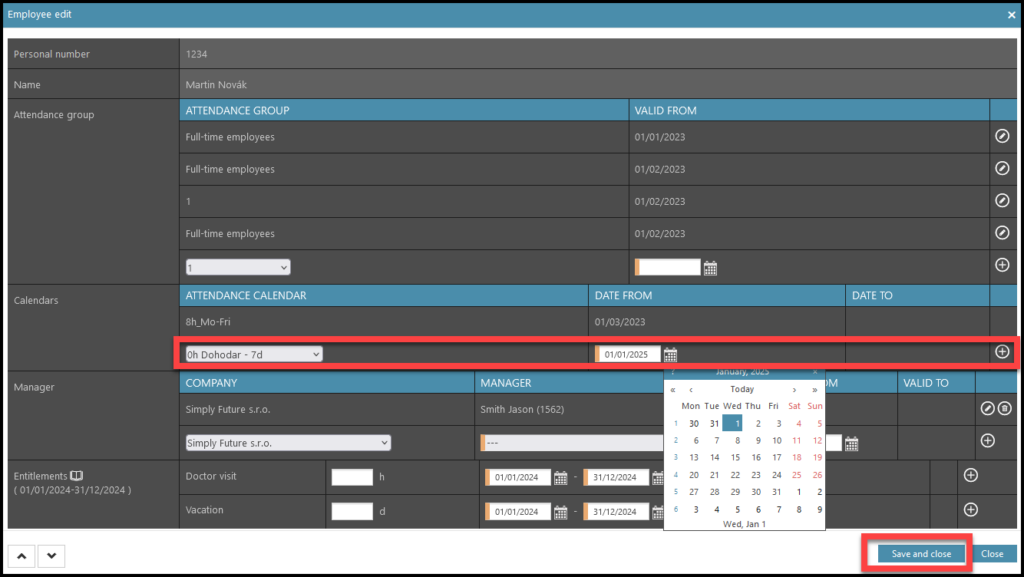
Task: Add new attendance group with plus icon
Action: (x=1002, y=265)
